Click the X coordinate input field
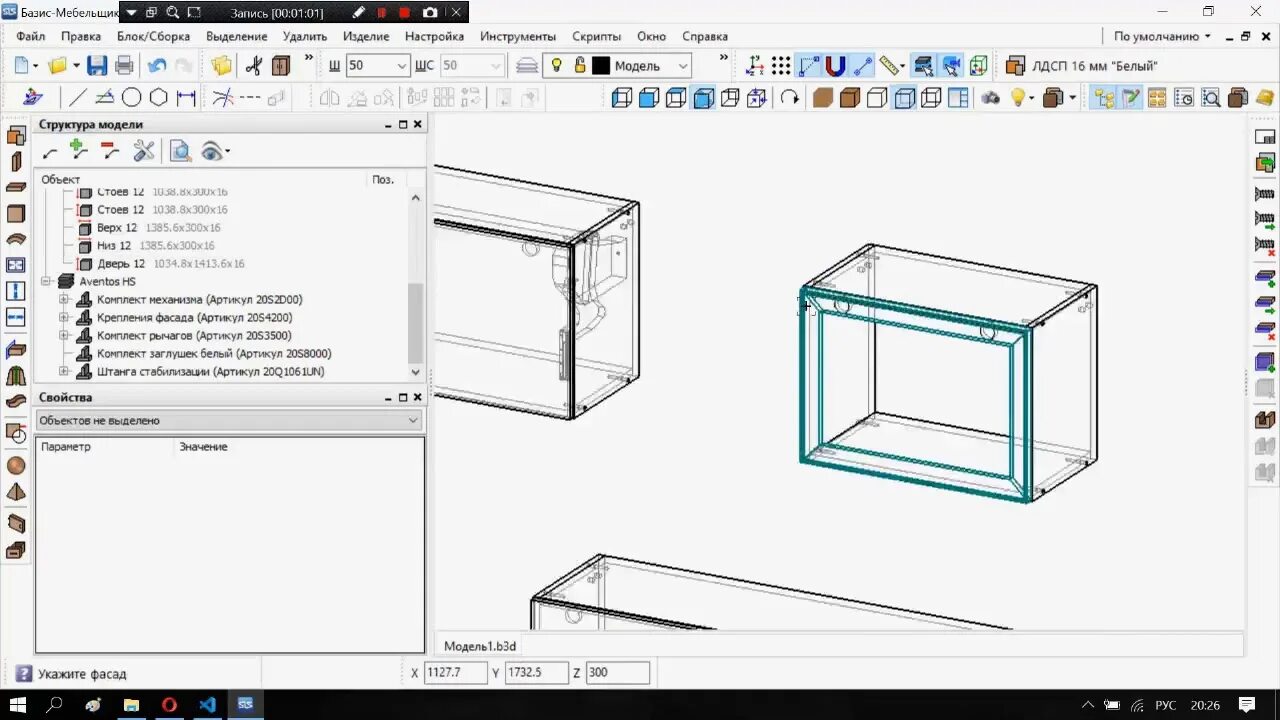Viewport: 1280px width, 720px height. (456, 673)
